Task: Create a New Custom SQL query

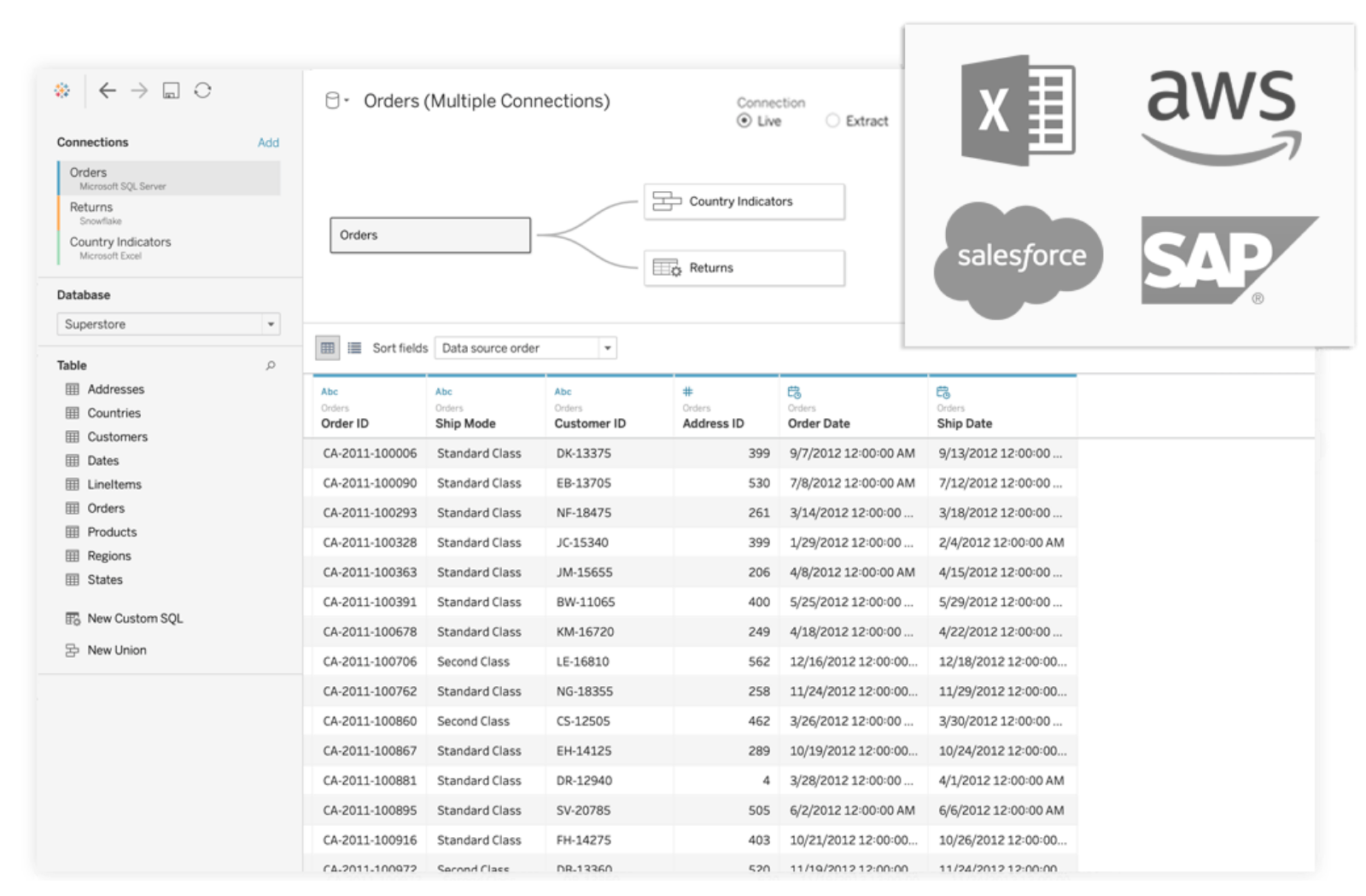Action: [134, 618]
